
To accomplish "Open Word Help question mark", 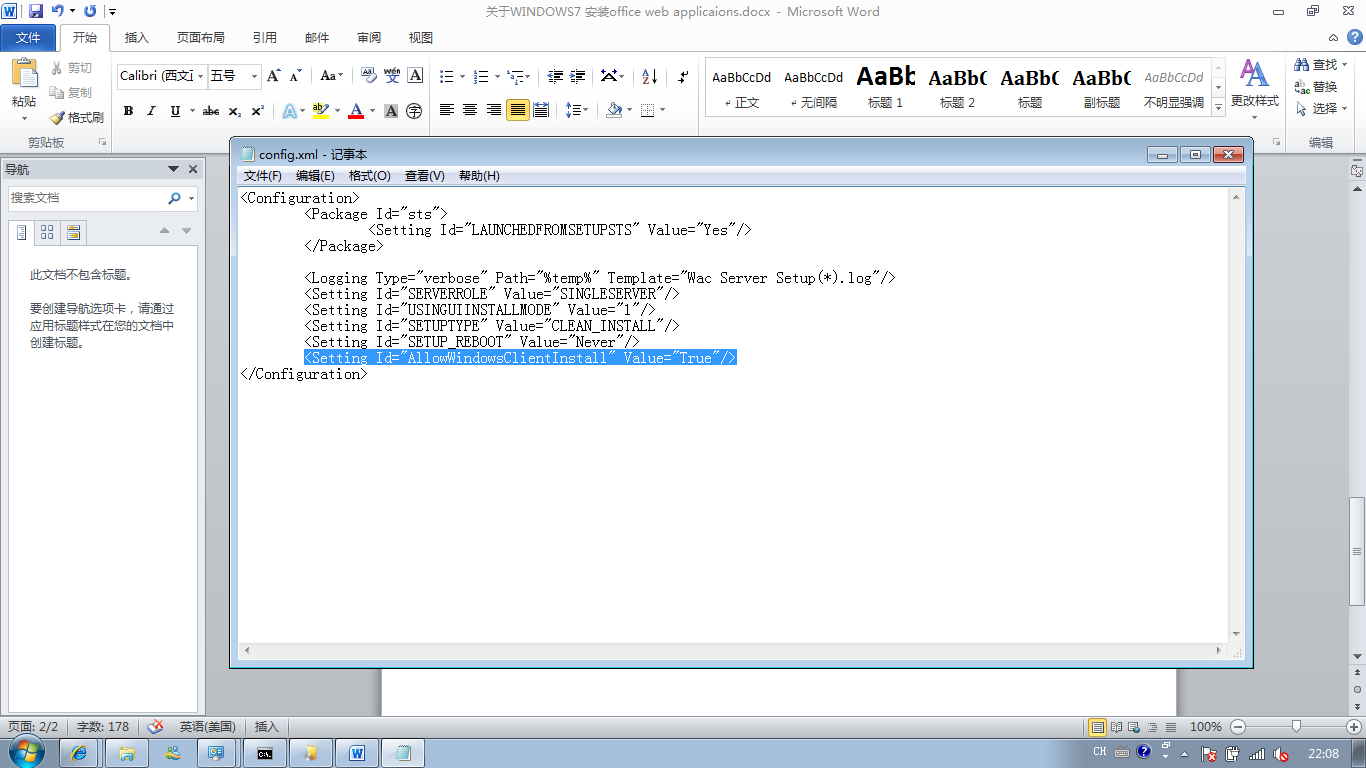I will pyautogui.click(x=1354, y=38).
